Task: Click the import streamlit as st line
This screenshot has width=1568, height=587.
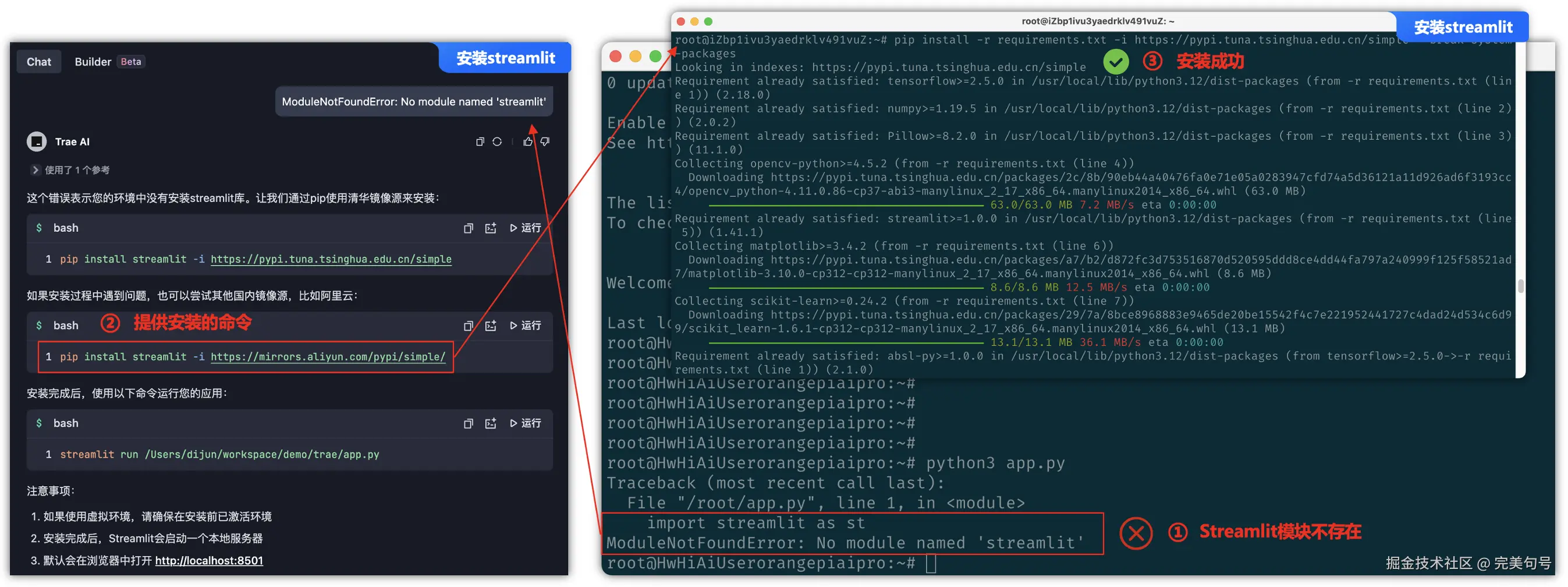Action: 755,523
